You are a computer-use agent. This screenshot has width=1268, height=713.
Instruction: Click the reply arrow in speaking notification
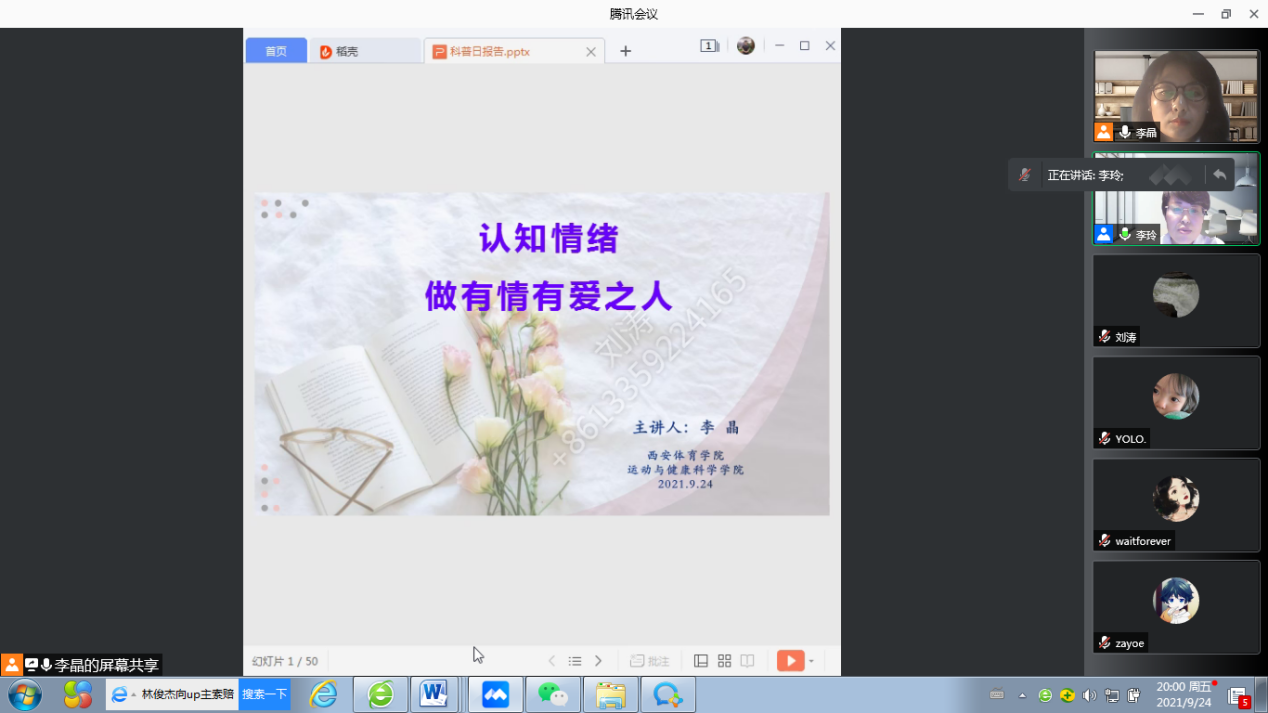click(1220, 175)
